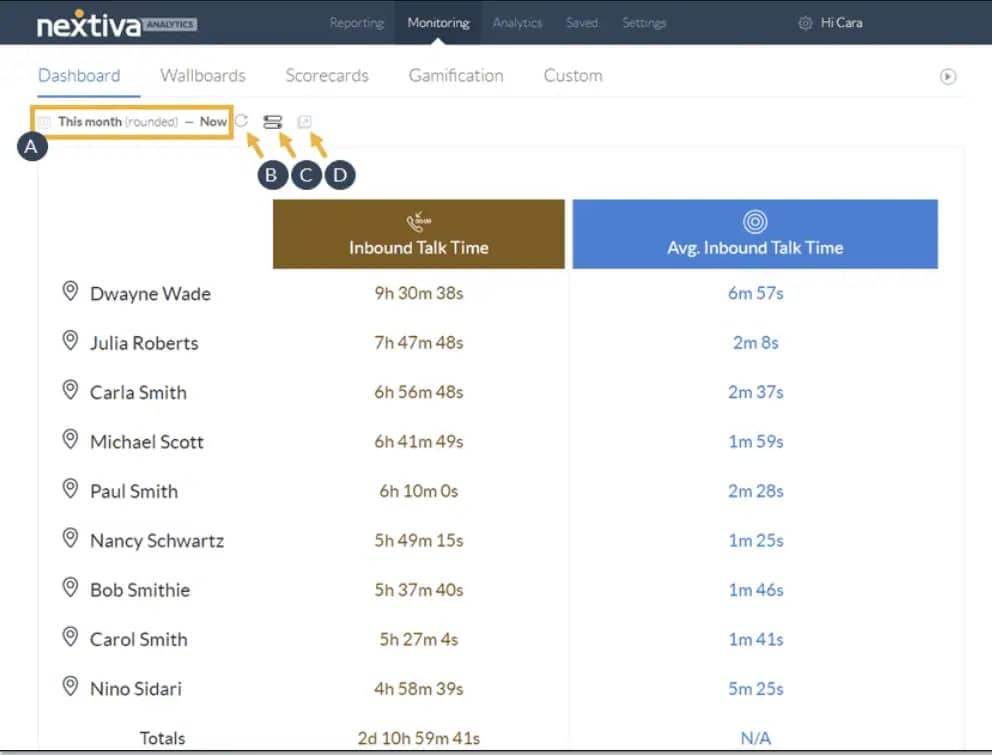This screenshot has height=755, width=992.
Task: Select the Carla Smith row name
Action: coord(139,392)
